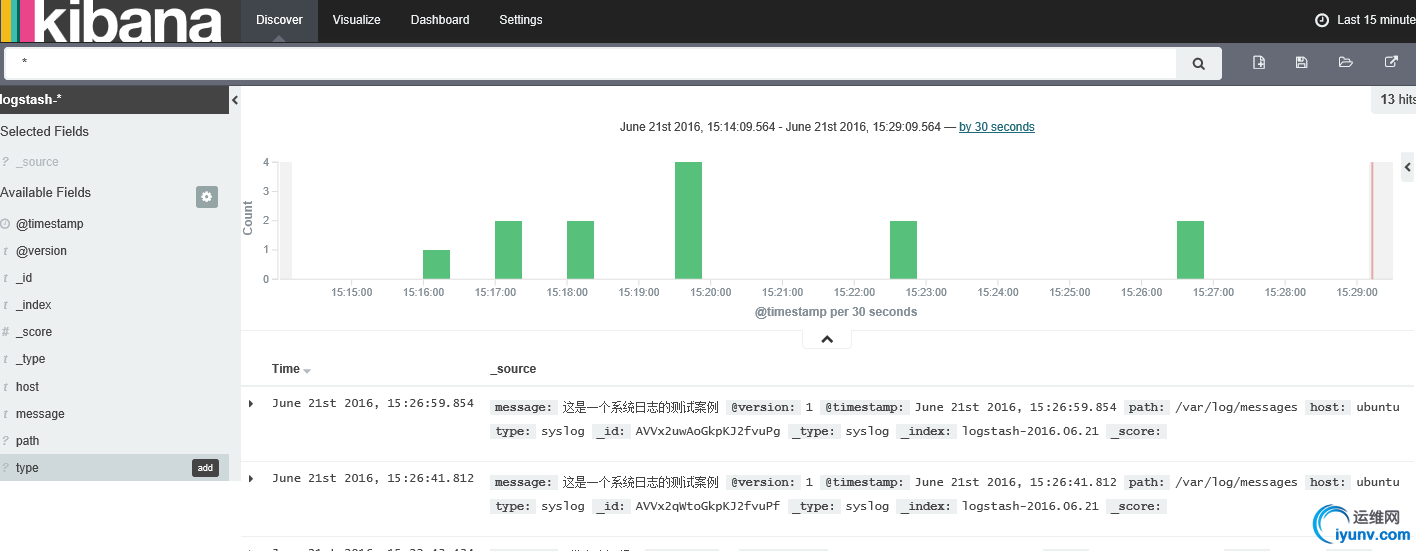The image size is (1416, 551).
Task: Select the path field in sidebar
Action: 28,441
